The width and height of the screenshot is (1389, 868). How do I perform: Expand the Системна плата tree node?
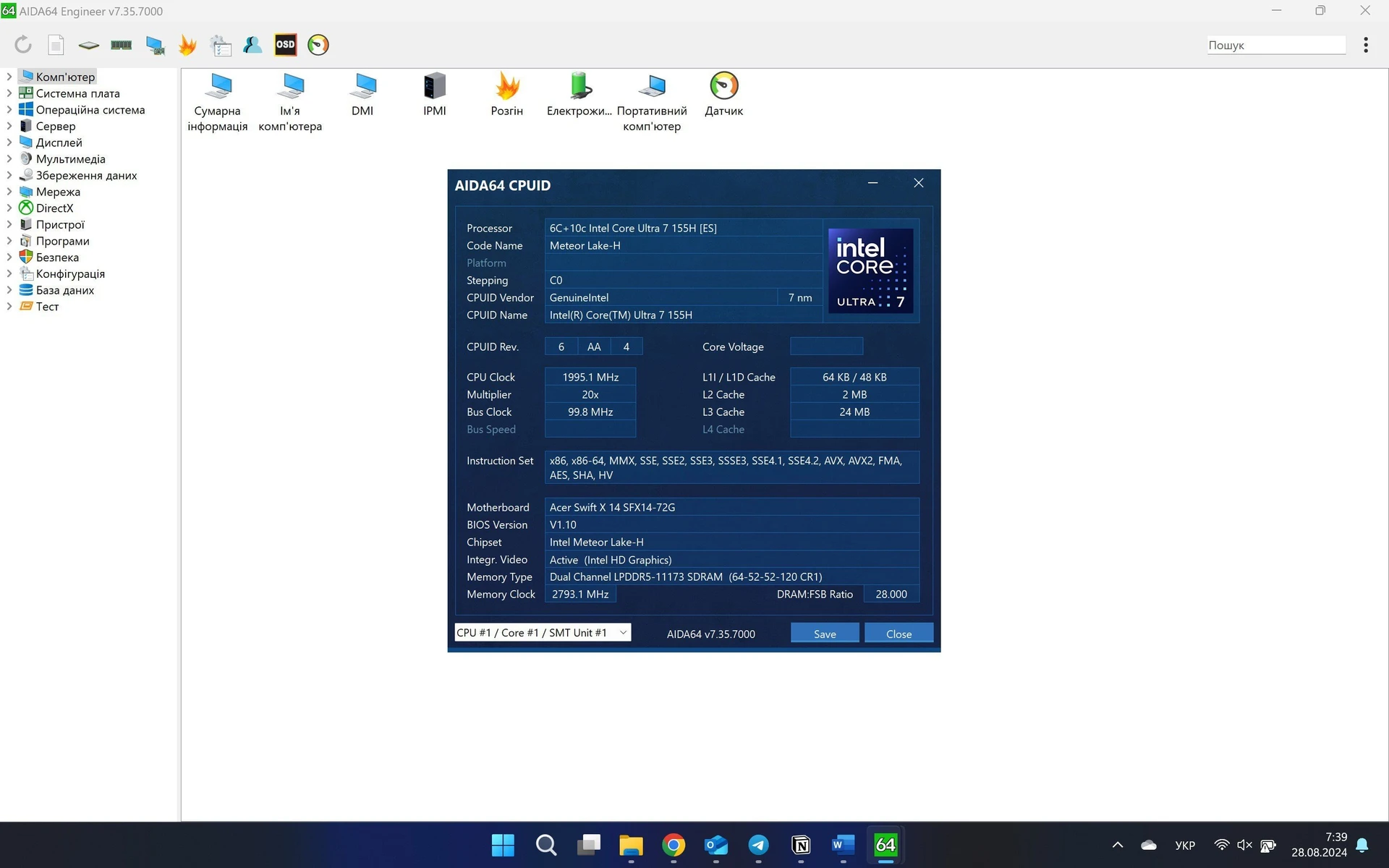click(x=9, y=93)
